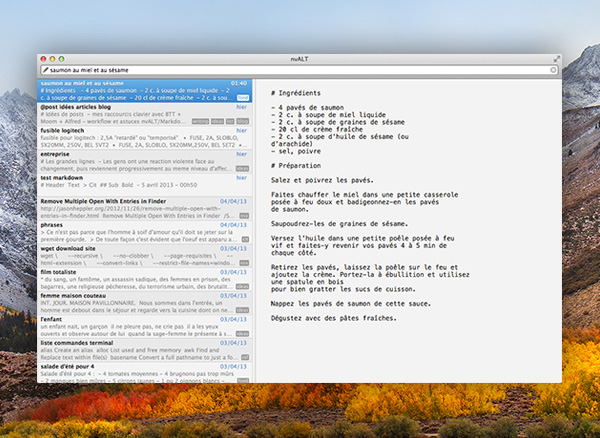Select the 'femme maison couteau' note
This screenshot has height=438, width=600.
click(145, 303)
